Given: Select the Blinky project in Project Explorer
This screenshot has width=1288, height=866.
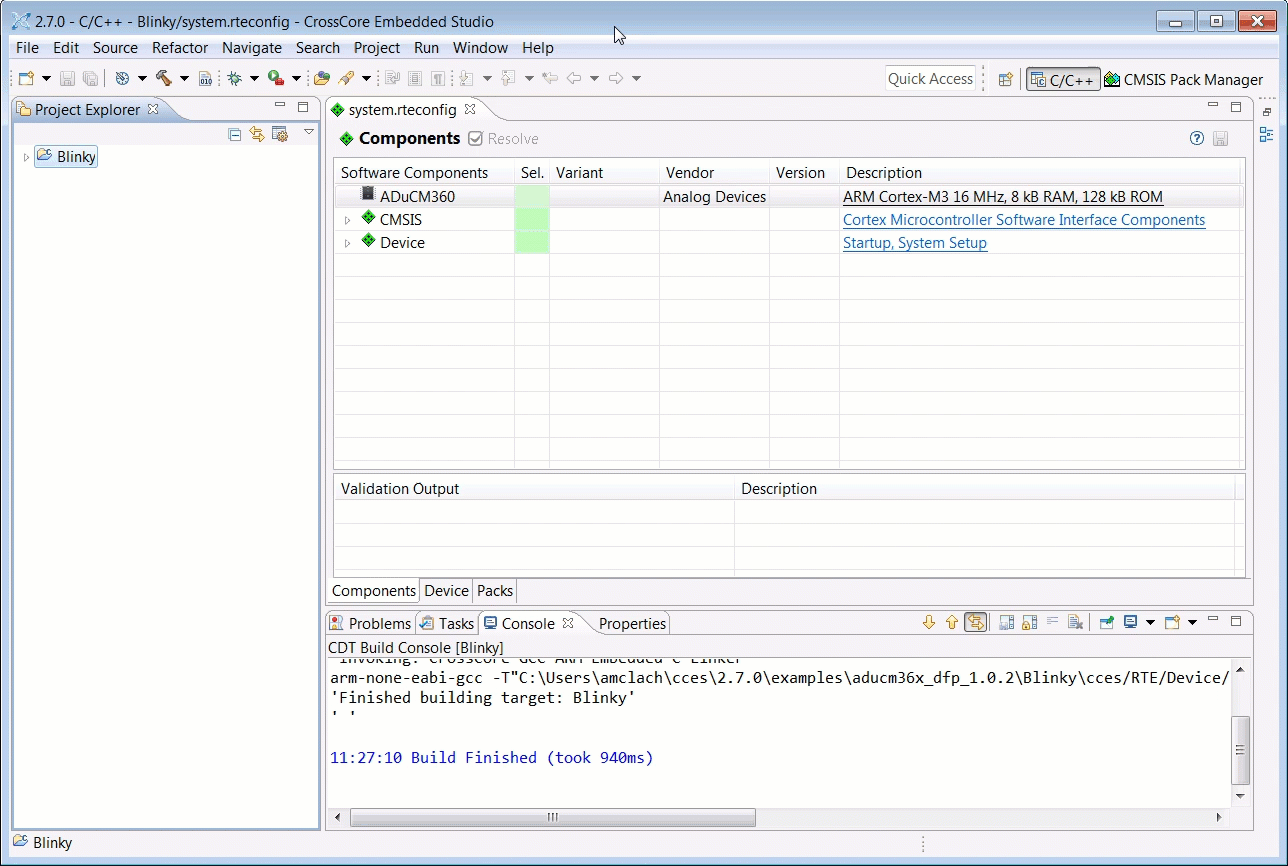Looking at the screenshot, I should [x=66, y=157].
